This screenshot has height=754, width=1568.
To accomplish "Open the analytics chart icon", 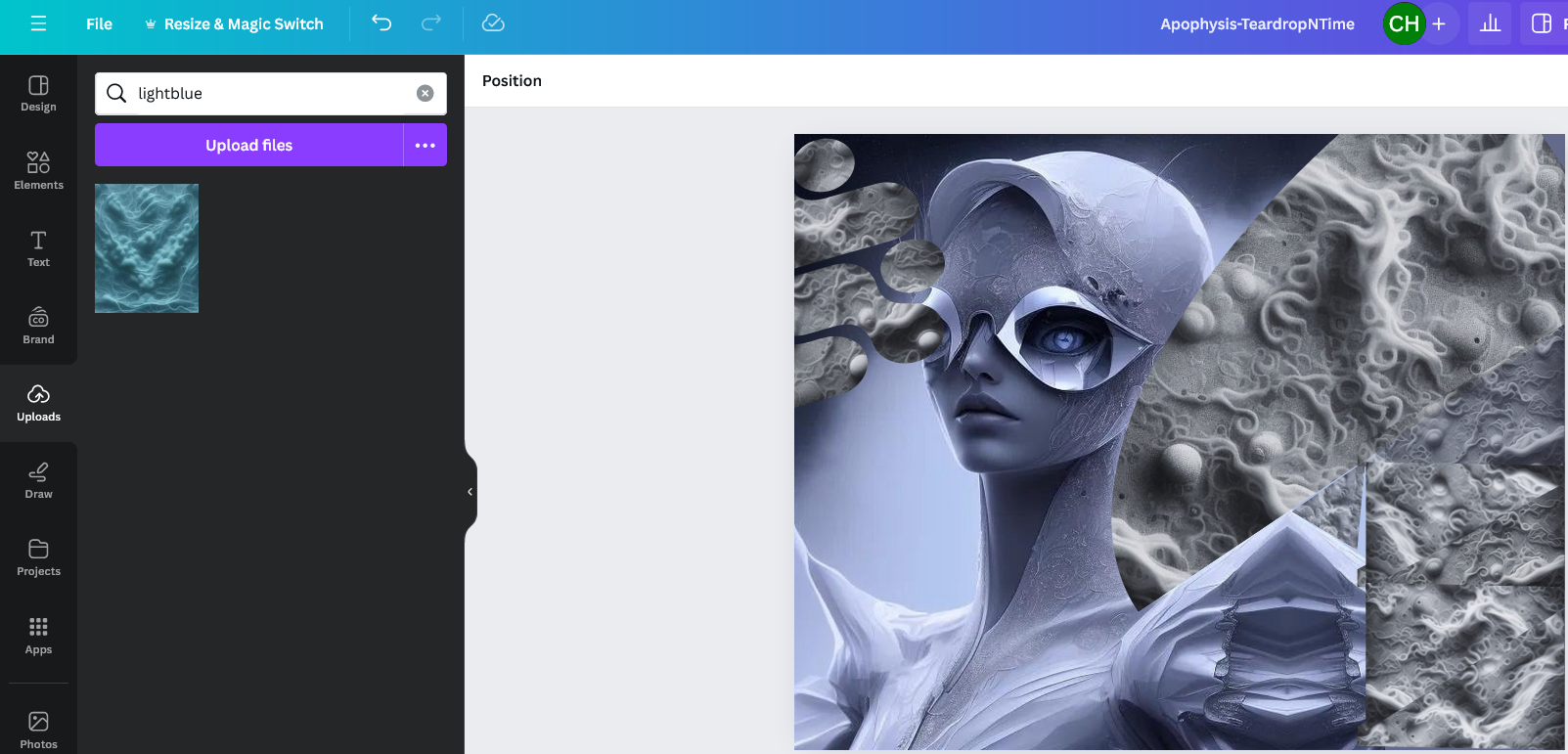I will click(1490, 23).
